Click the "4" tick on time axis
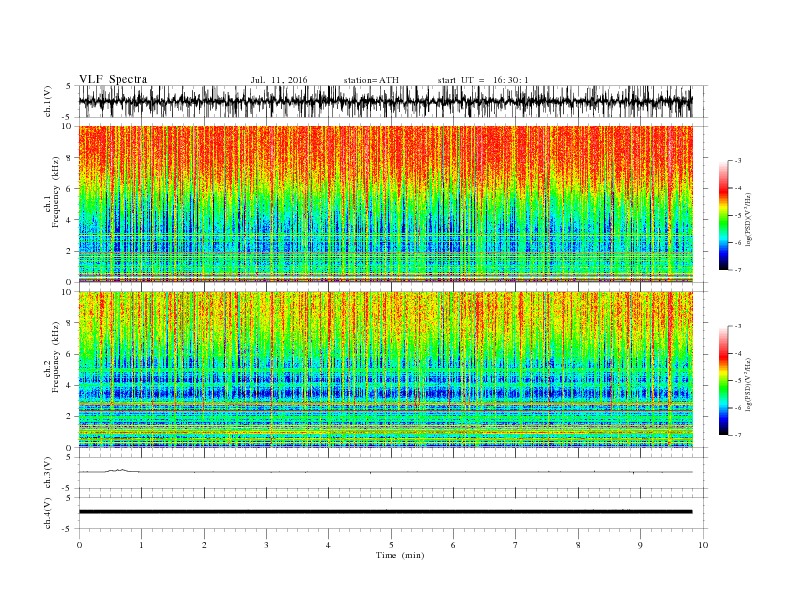This screenshot has width=792, height=612. tap(328, 545)
